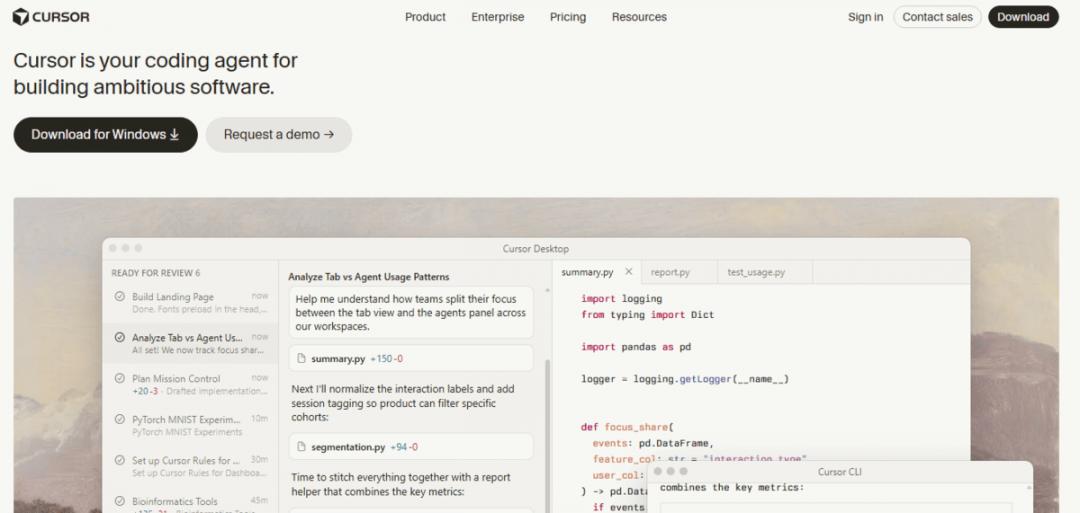Open the Plan Mission Control task

[191, 384]
